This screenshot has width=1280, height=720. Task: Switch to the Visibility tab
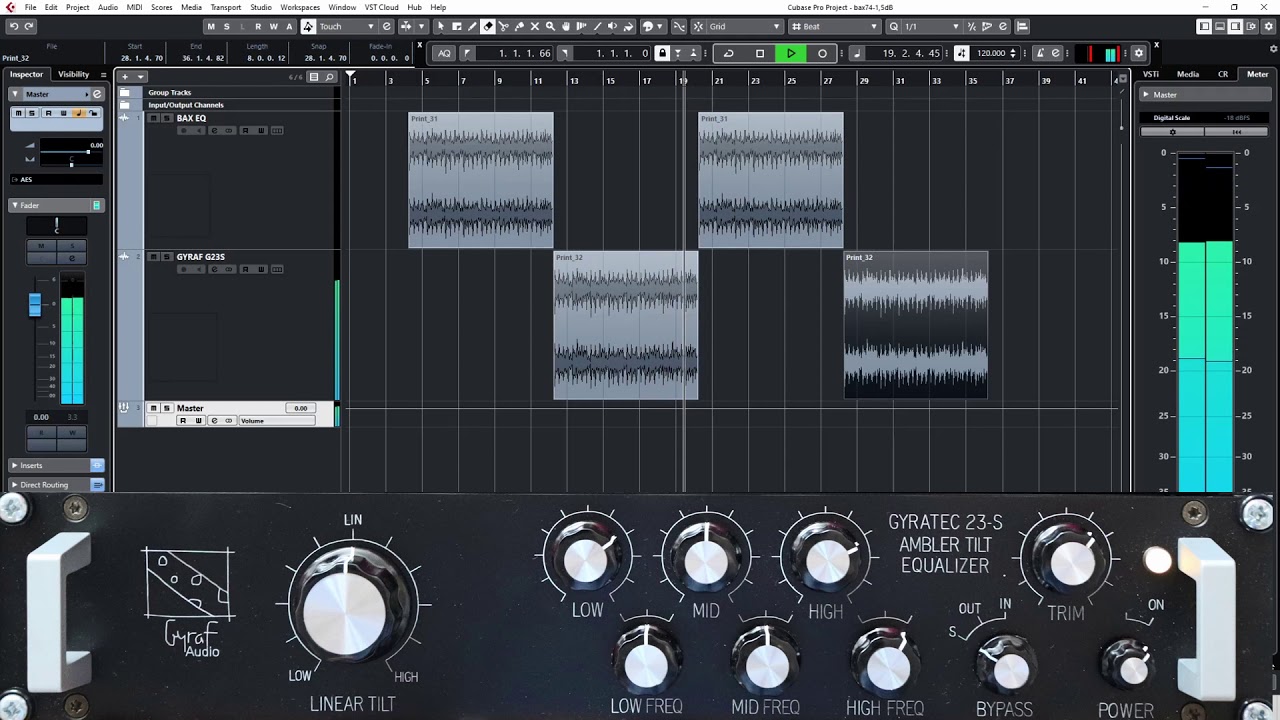tap(73, 74)
